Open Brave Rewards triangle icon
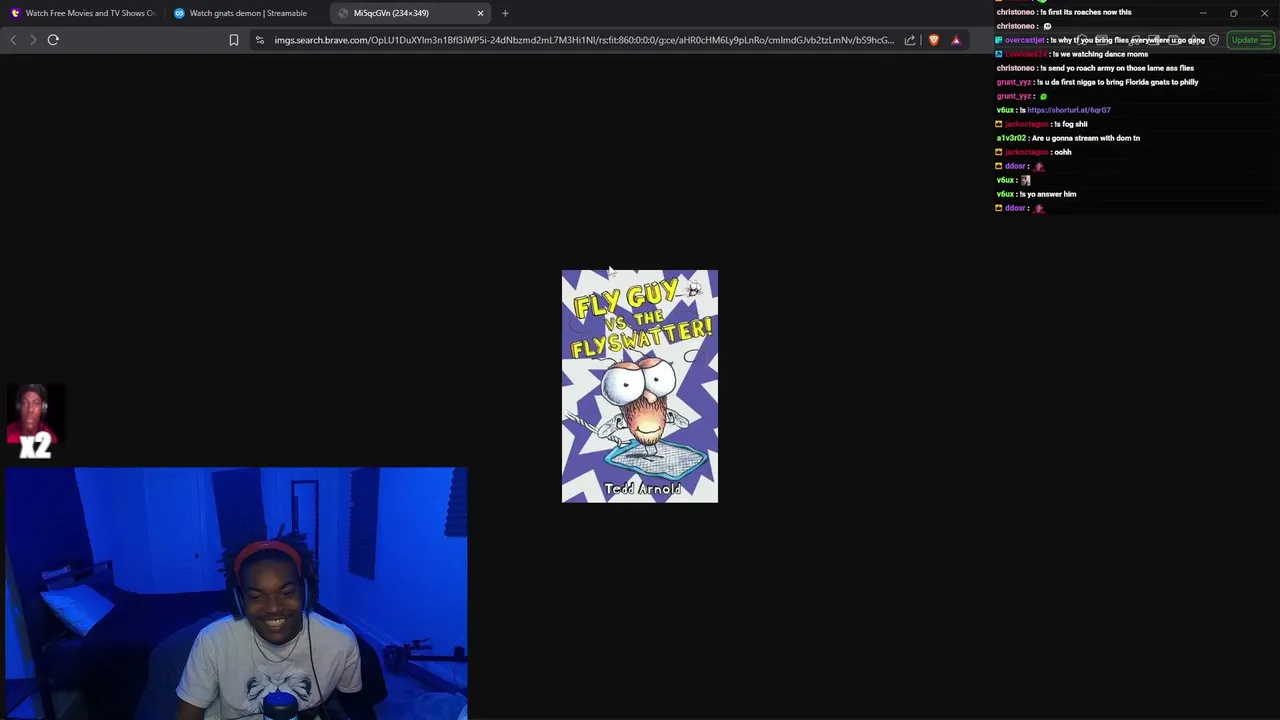 click(956, 40)
